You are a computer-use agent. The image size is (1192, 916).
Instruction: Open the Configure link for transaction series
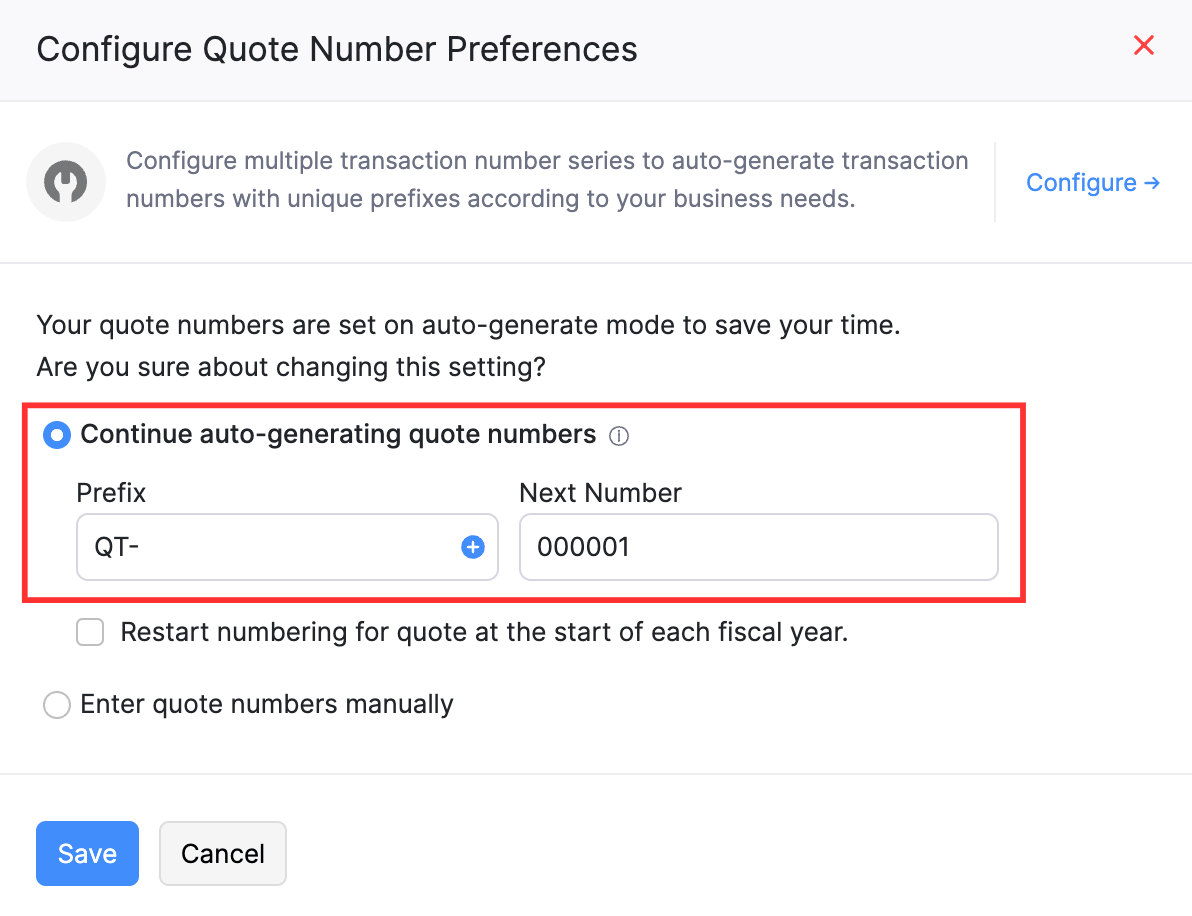[x=1081, y=183]
